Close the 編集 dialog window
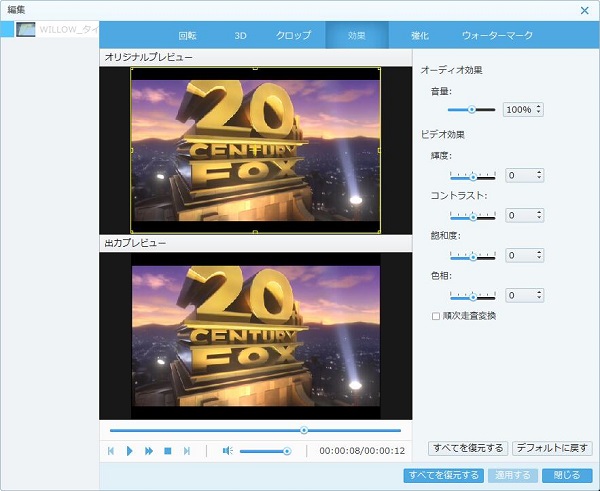This screenshot has width=600, height=491. point(584,10)
